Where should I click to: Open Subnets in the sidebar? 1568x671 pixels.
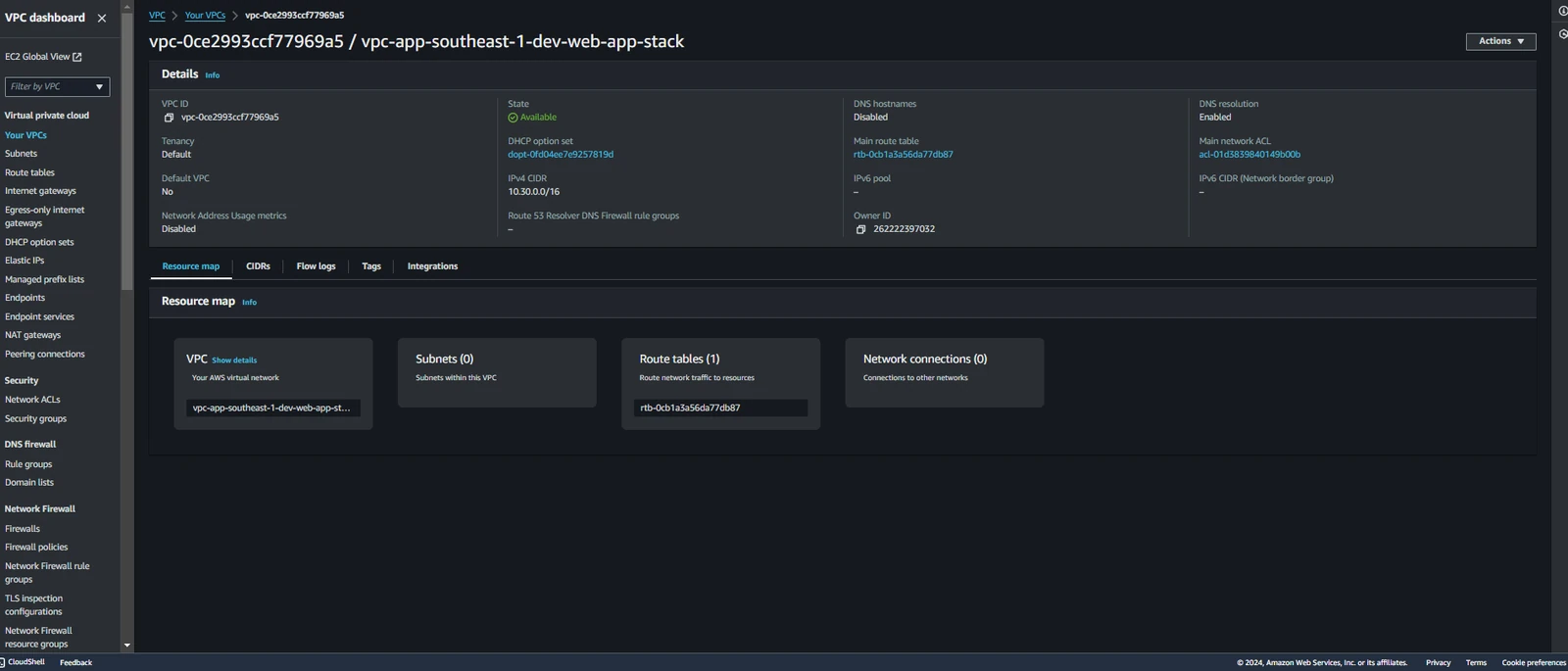[21, 154]
